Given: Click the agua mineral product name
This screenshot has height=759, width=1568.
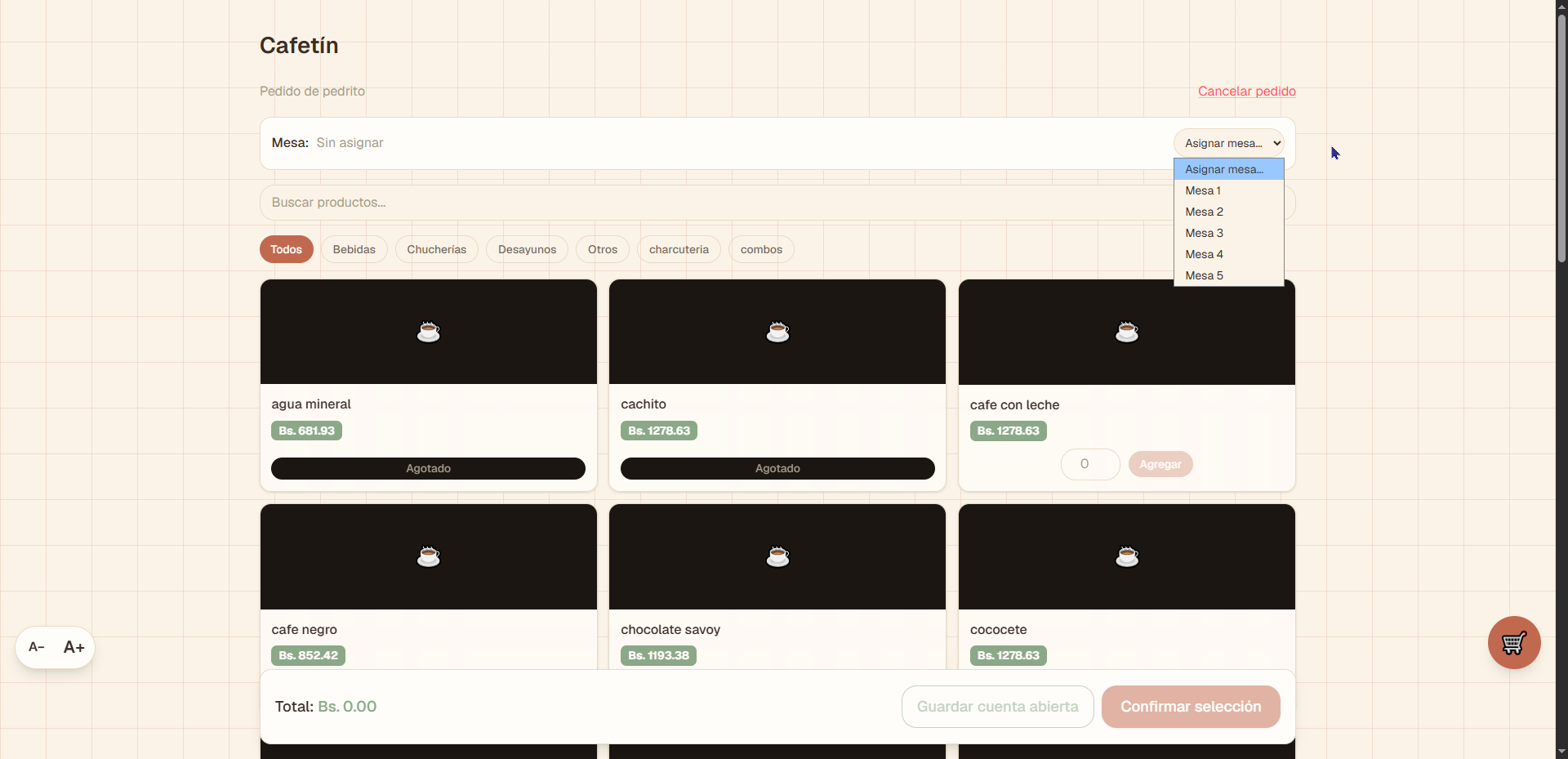Looking at the screenshot, I should coord(311,404).
